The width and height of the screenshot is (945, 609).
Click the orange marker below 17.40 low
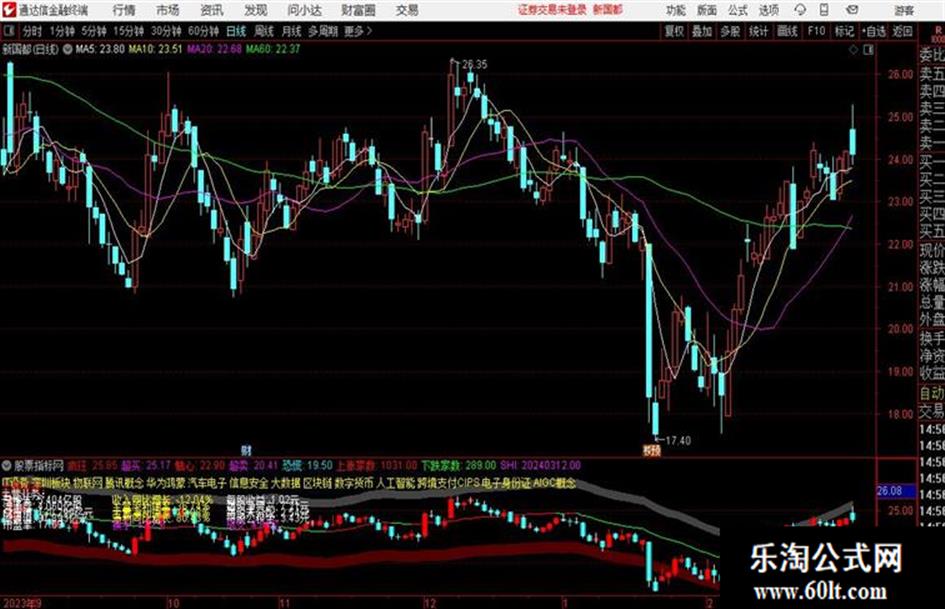point(651,450)
